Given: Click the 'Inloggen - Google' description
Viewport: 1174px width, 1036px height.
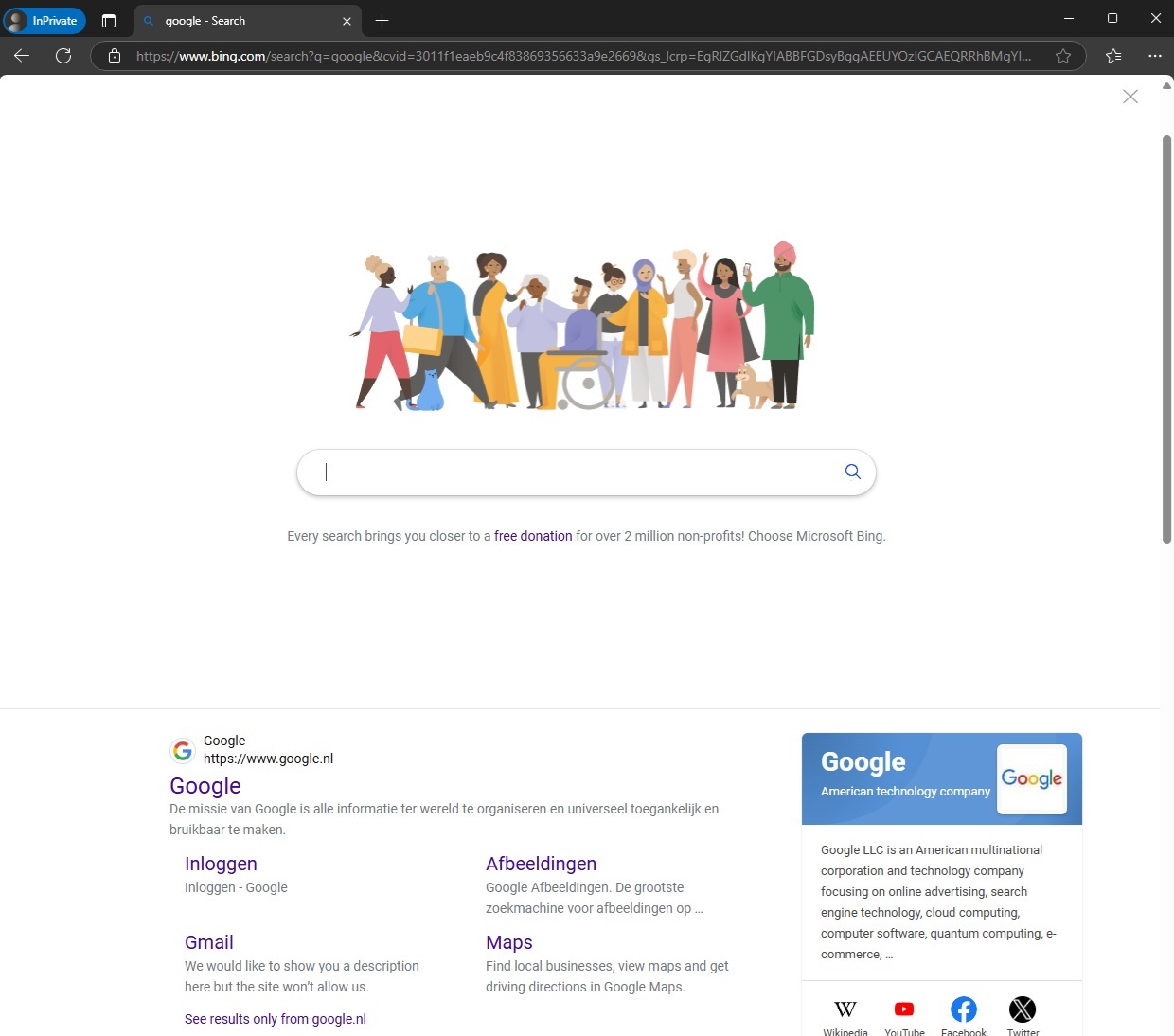Looking at the screenshot, I should click(236, 887).
